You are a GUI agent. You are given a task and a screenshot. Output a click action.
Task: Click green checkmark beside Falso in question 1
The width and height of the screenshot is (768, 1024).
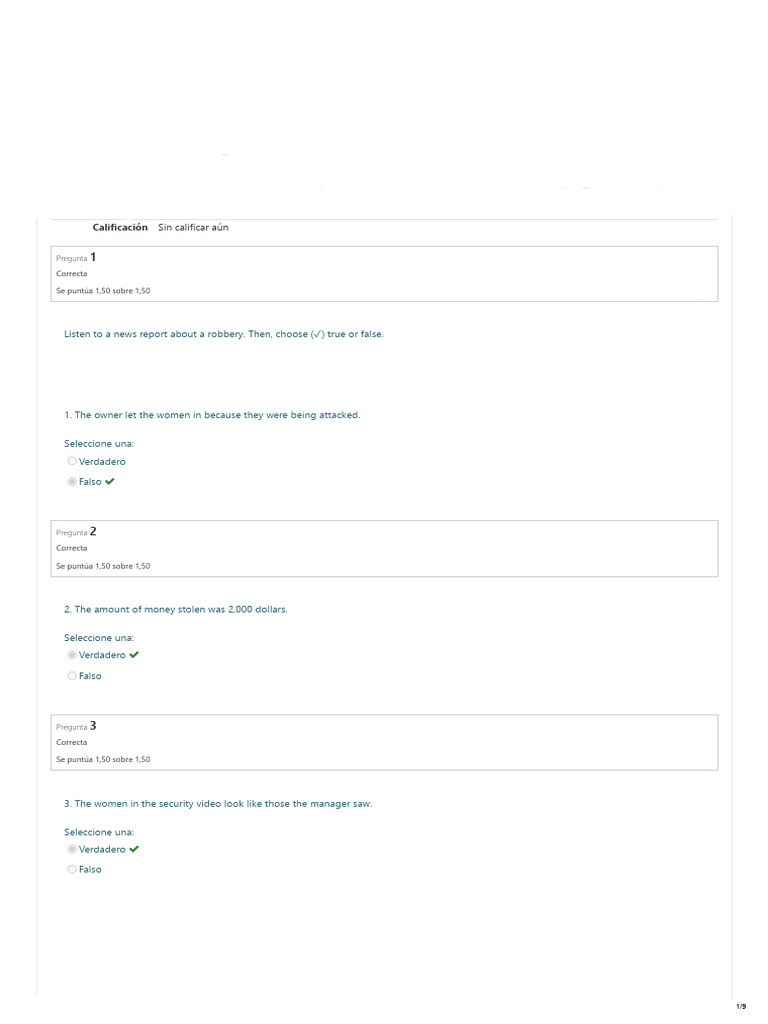tap(110, 482)
